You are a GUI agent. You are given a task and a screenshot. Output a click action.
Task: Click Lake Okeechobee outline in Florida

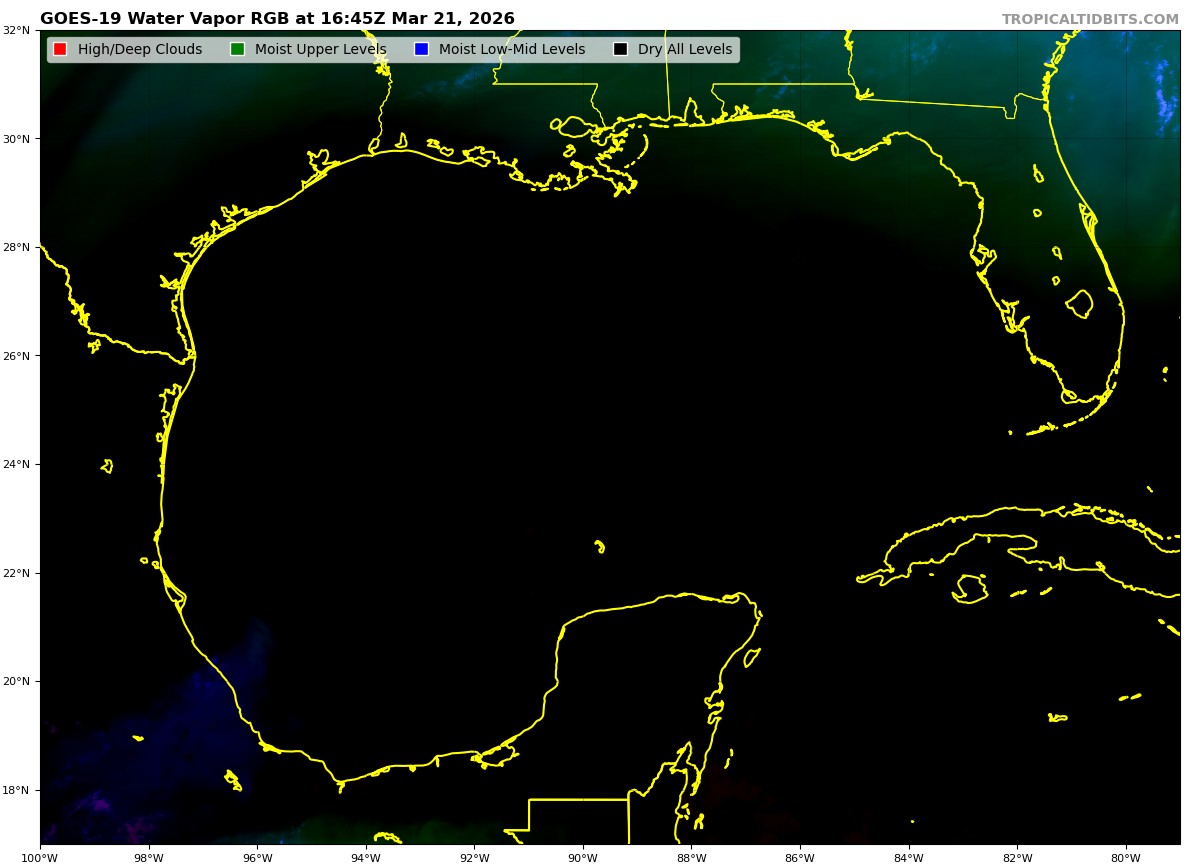[x=1079, y=304]
